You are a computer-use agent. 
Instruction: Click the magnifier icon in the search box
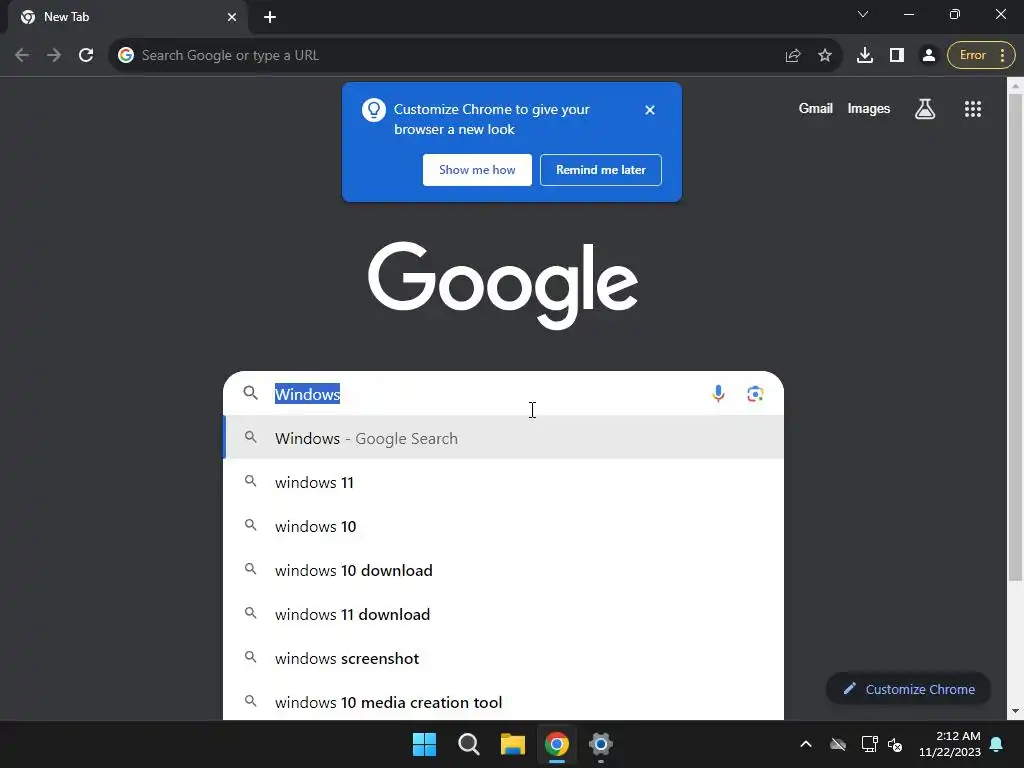click(250, 392)
